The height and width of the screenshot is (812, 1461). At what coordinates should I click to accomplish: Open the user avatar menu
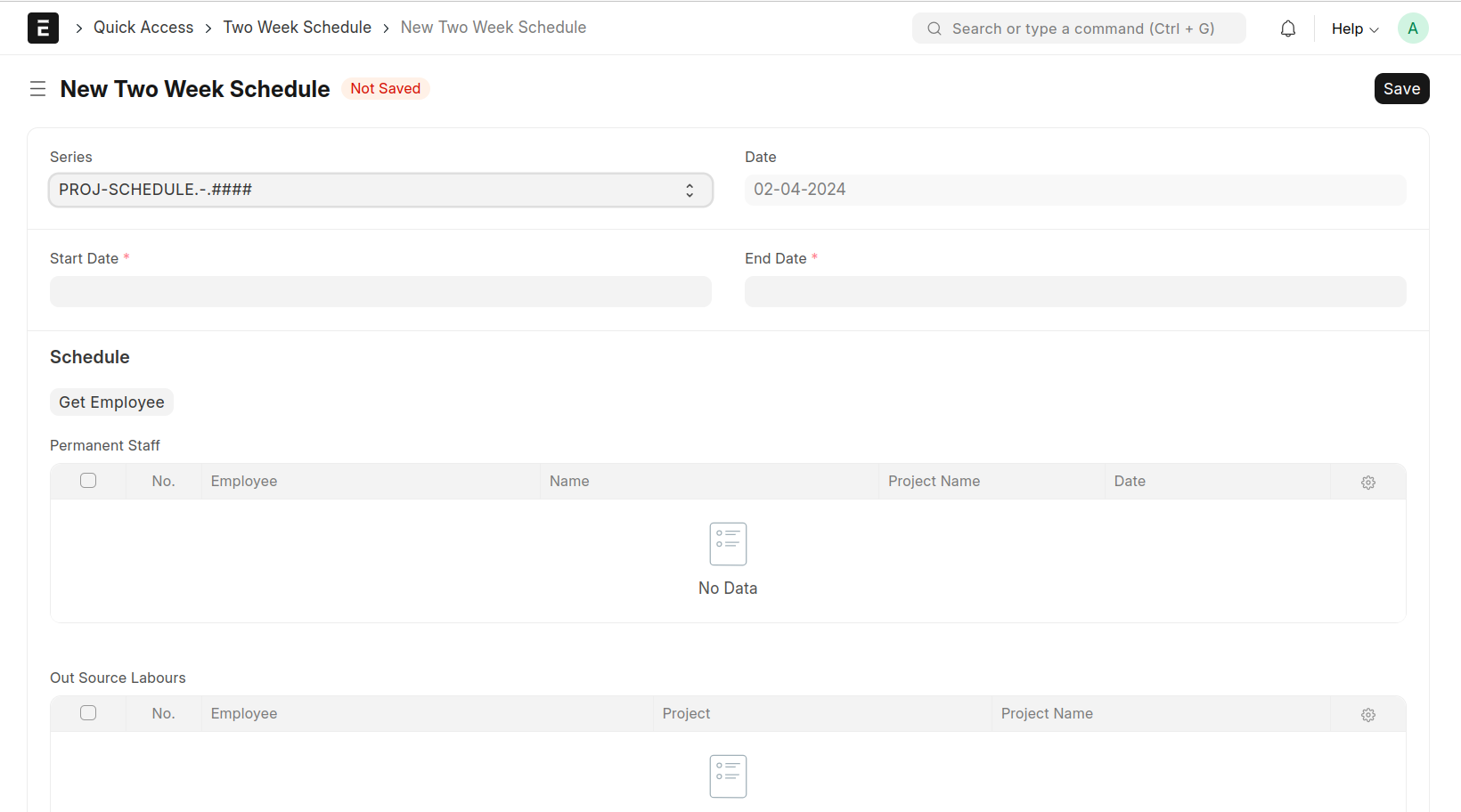click(1412, 28)
